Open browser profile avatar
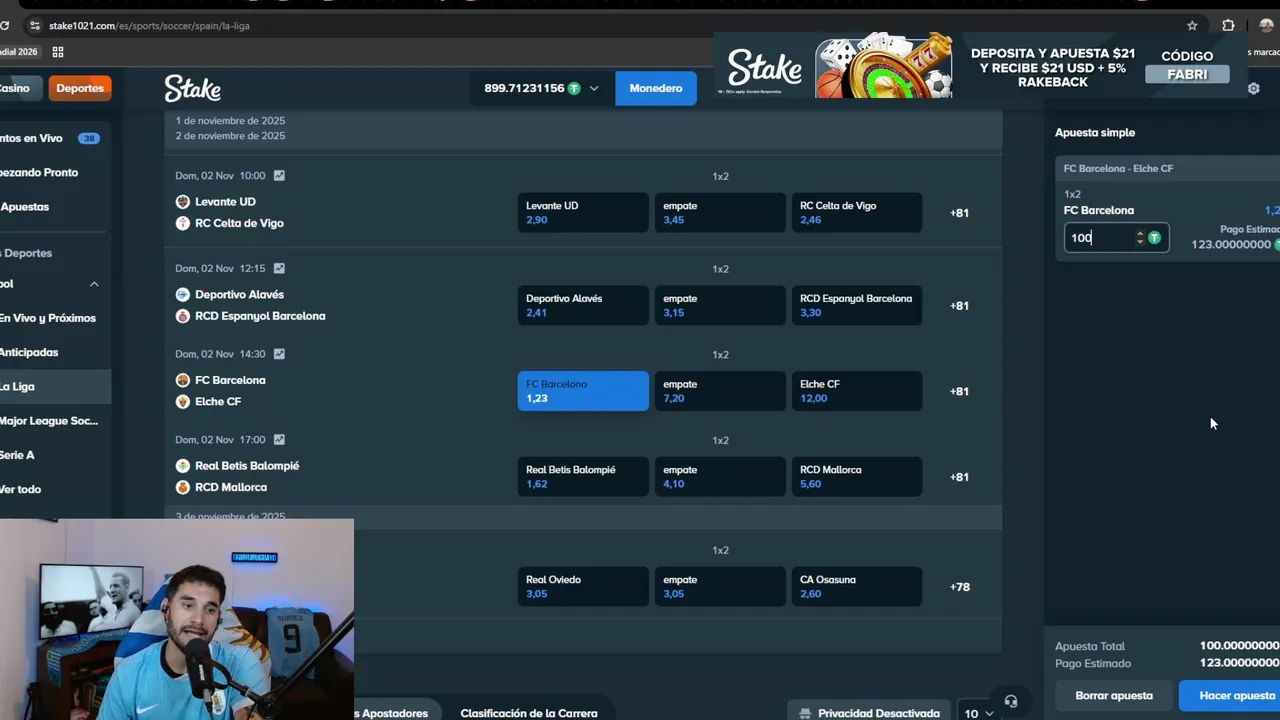Image resolution: width=1280 pixels, height=720 pixels. click(x=1266, y=25)
